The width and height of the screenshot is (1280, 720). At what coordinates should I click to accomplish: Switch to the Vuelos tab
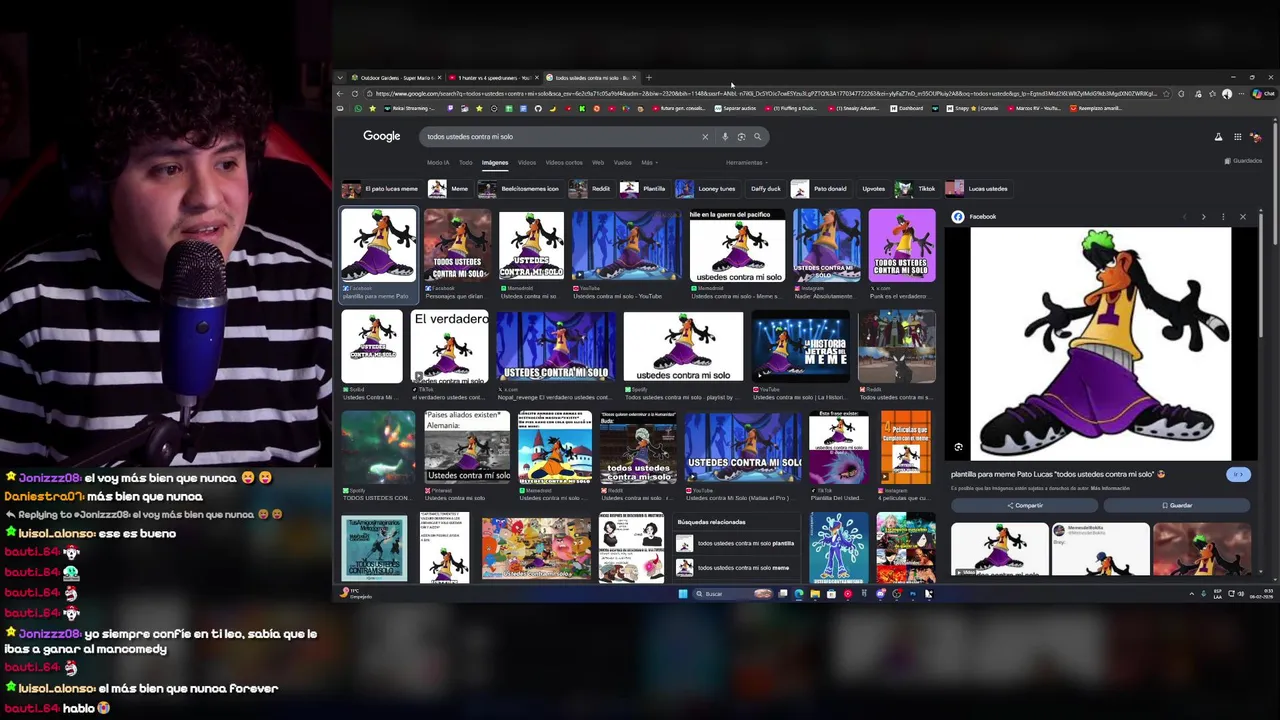click(x=623, y=162)
